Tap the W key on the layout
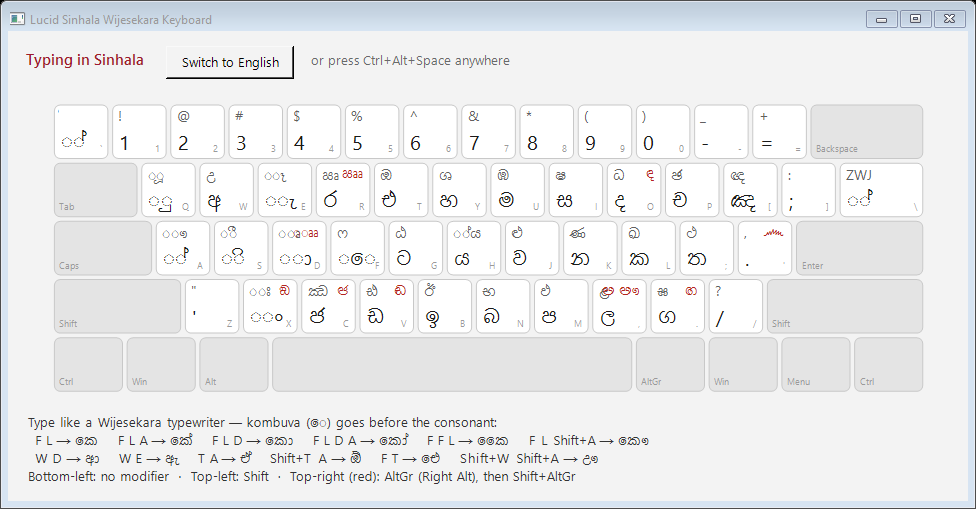Viewport: 976px width, 509px height. click(227, 190)
